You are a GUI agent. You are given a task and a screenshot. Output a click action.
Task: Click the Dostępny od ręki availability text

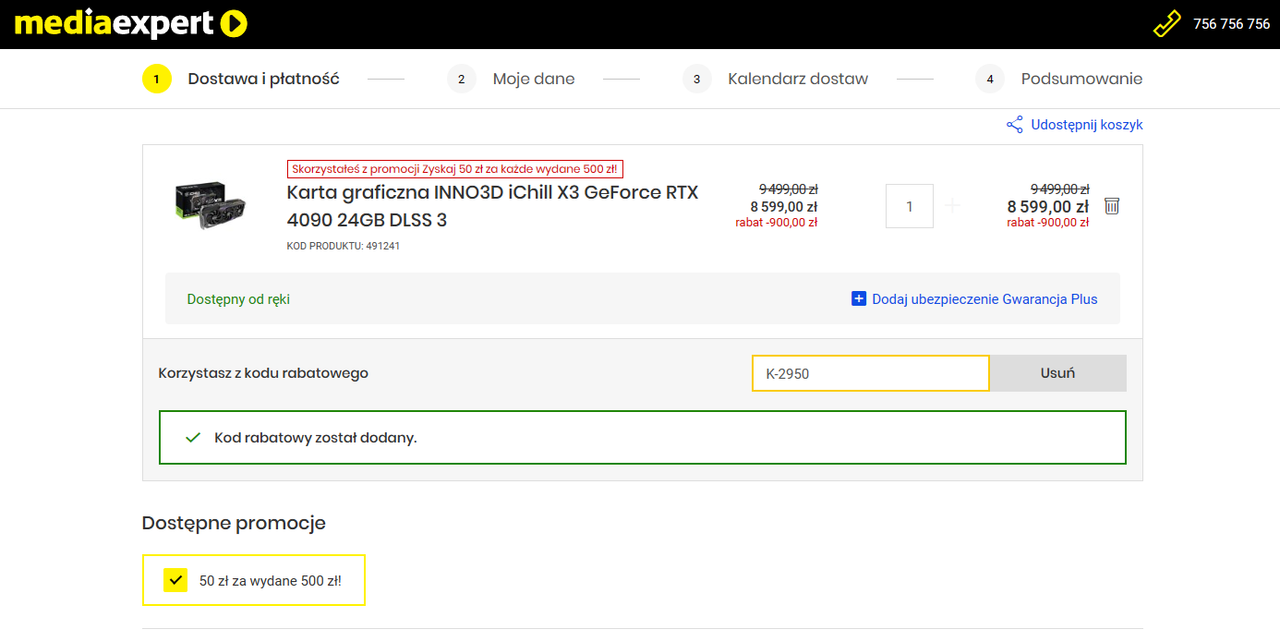238,299
